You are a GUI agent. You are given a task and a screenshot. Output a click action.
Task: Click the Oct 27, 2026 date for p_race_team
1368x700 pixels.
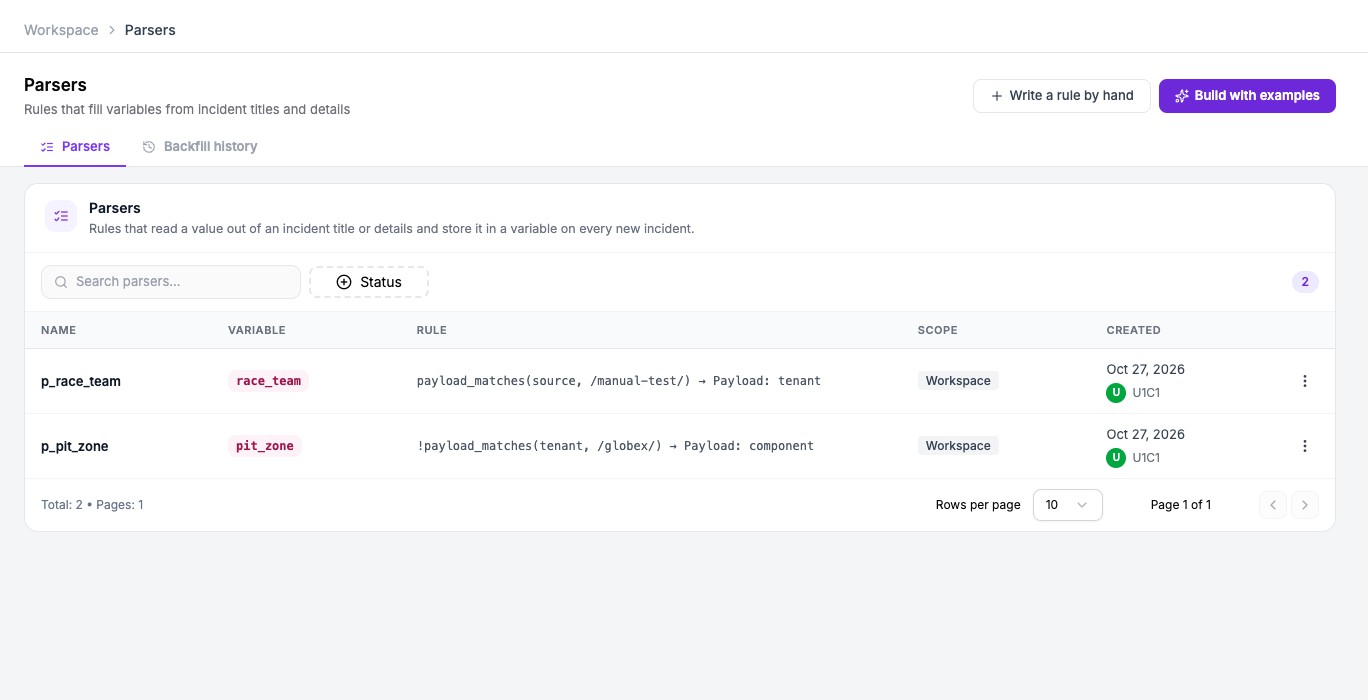pos(1145,369)
